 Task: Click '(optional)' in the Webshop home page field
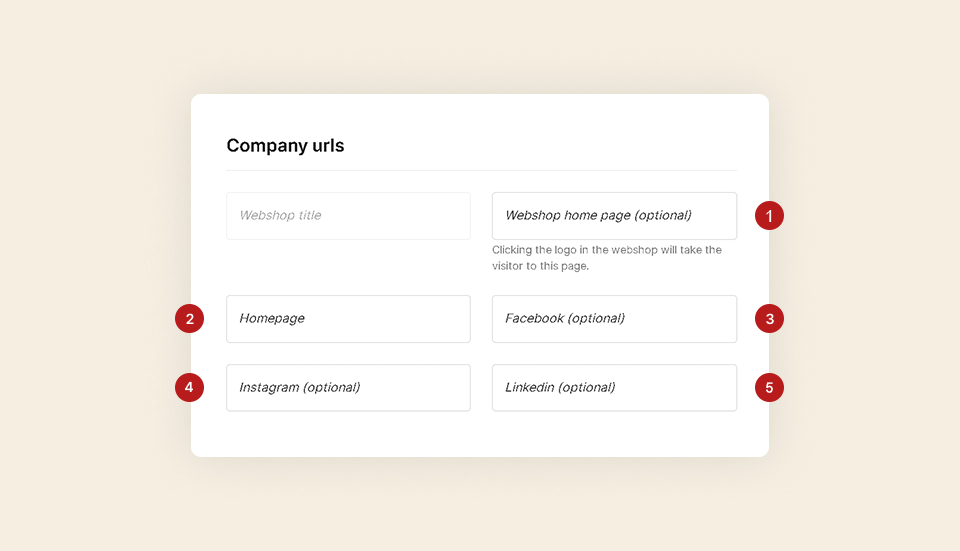[663, 216]
